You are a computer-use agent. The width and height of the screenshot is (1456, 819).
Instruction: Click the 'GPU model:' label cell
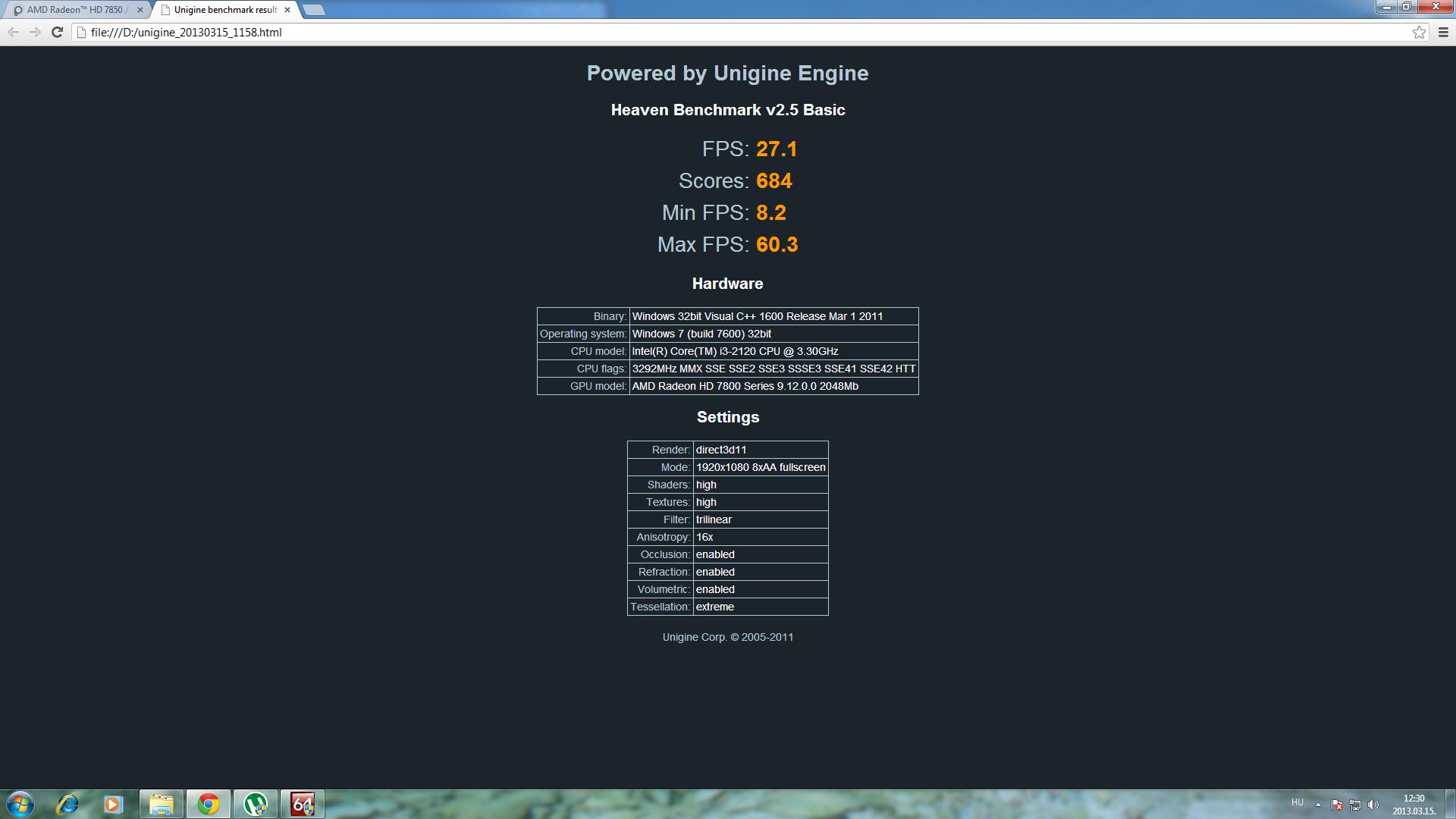583,386
